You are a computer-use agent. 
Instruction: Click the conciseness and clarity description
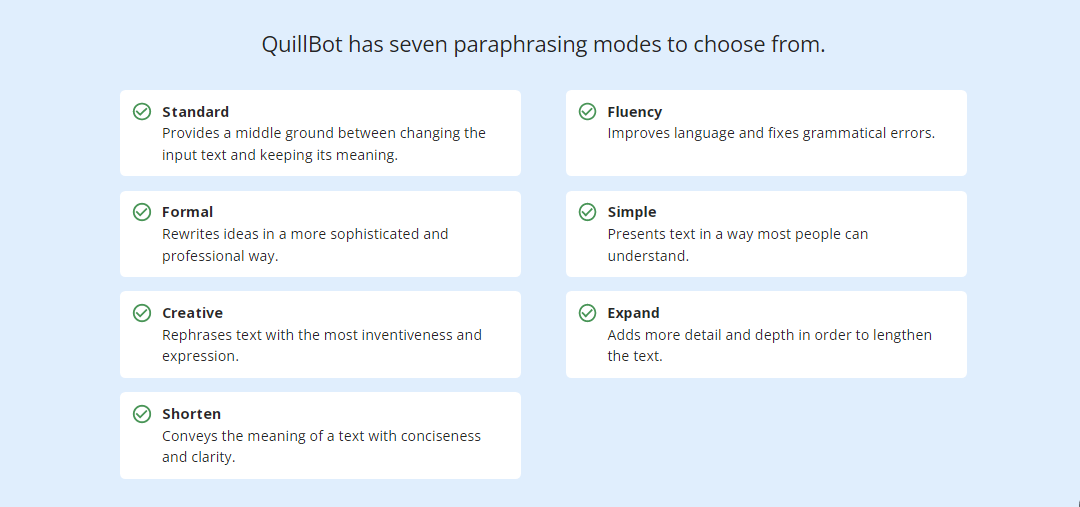pyautogui.click(x=321, y=446)
